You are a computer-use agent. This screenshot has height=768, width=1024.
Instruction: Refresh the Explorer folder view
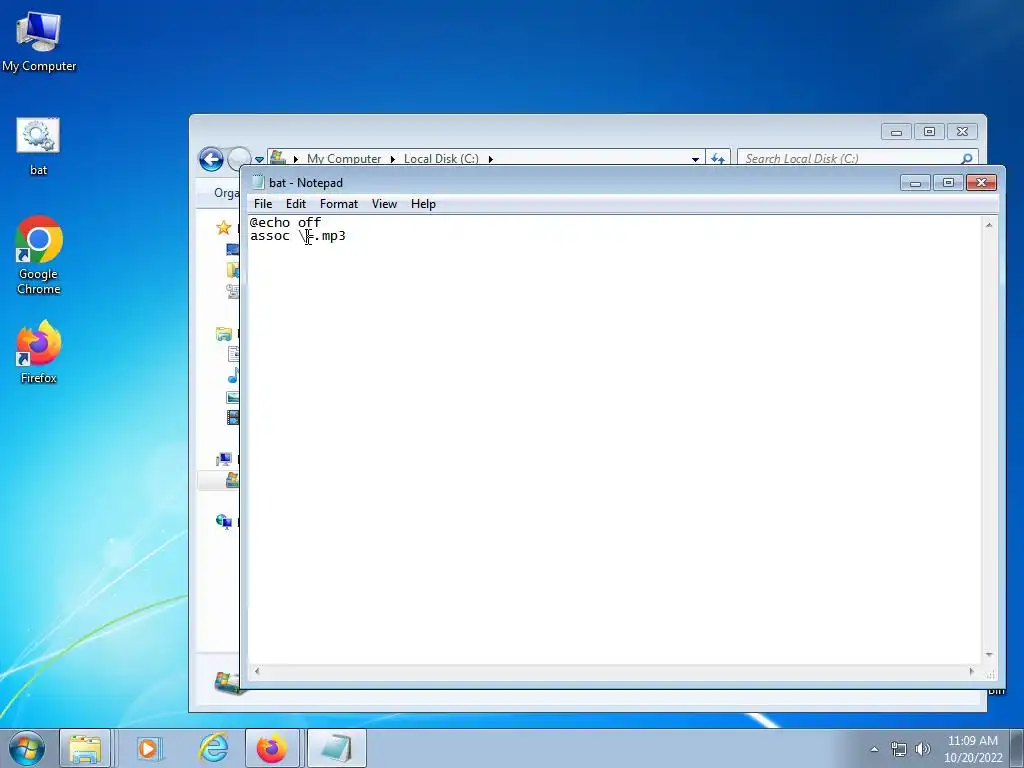pos(718,159)
